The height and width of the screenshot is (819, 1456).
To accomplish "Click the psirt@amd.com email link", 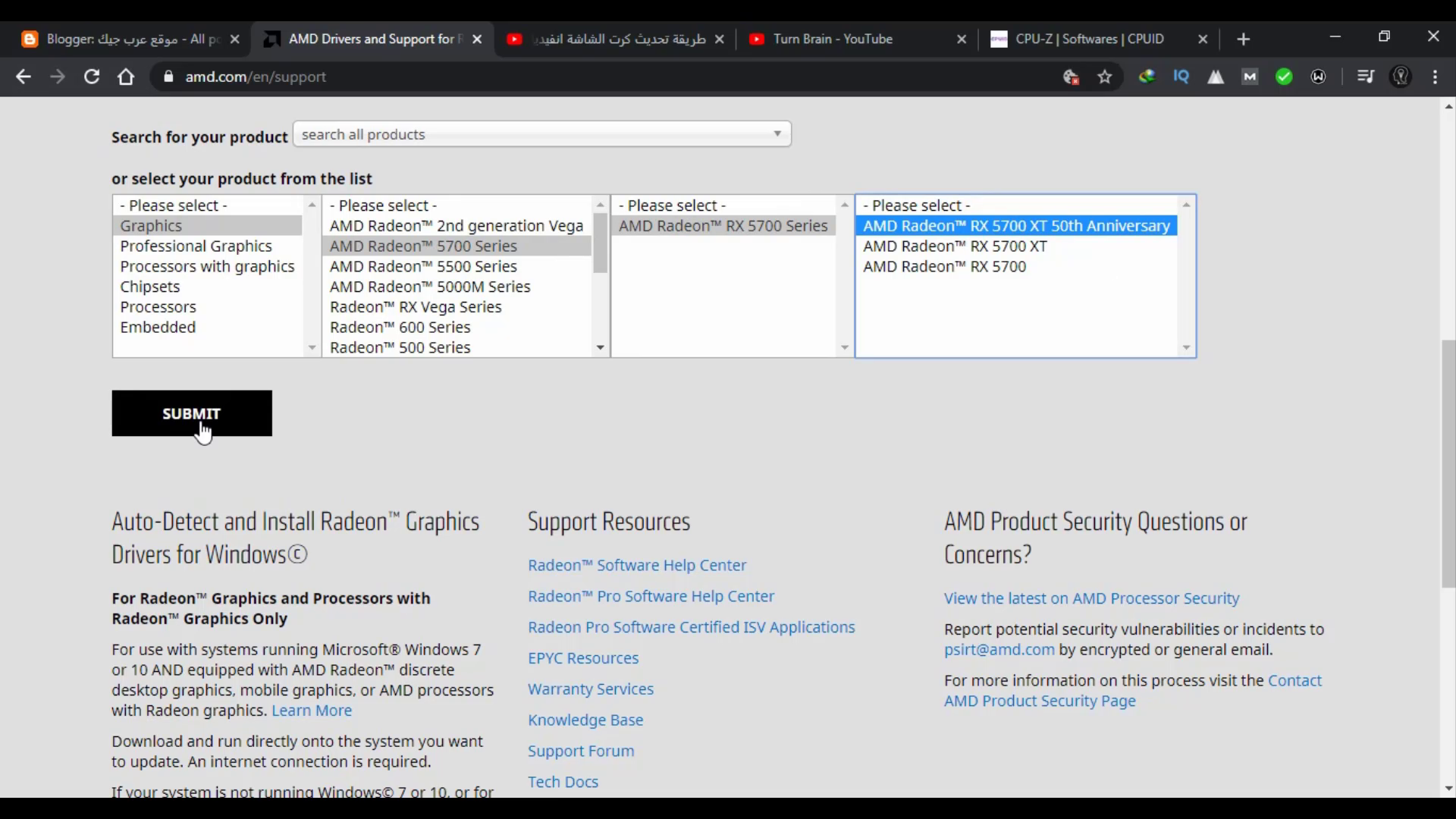I will point(999,650).
